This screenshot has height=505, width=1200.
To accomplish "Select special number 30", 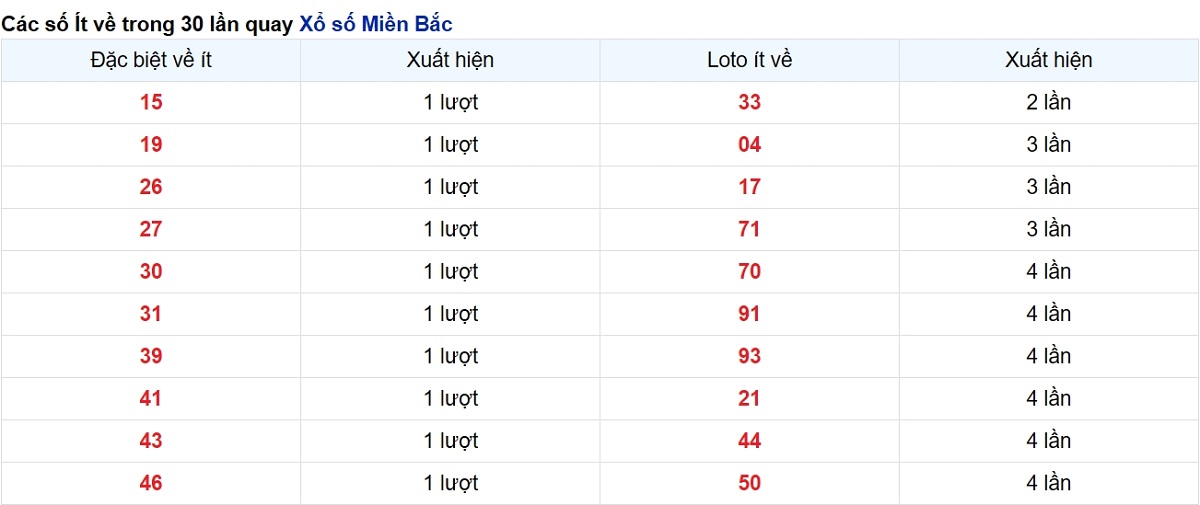I will [151, 271].
